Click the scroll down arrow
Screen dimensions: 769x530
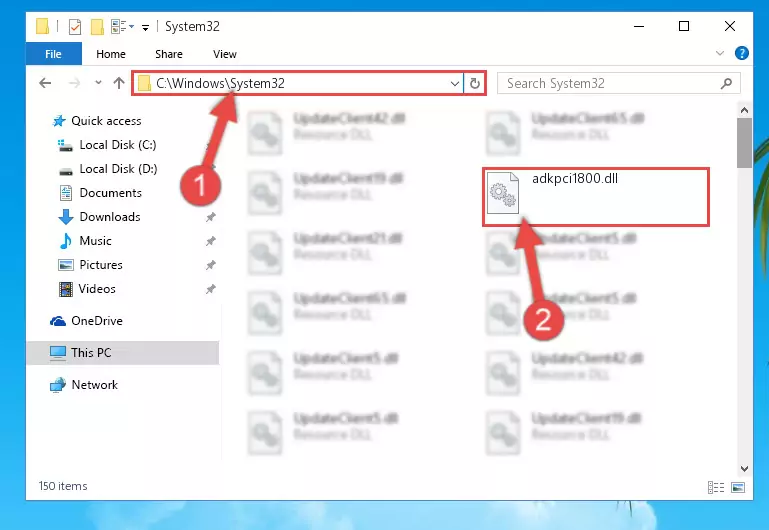tap(744, 469)
